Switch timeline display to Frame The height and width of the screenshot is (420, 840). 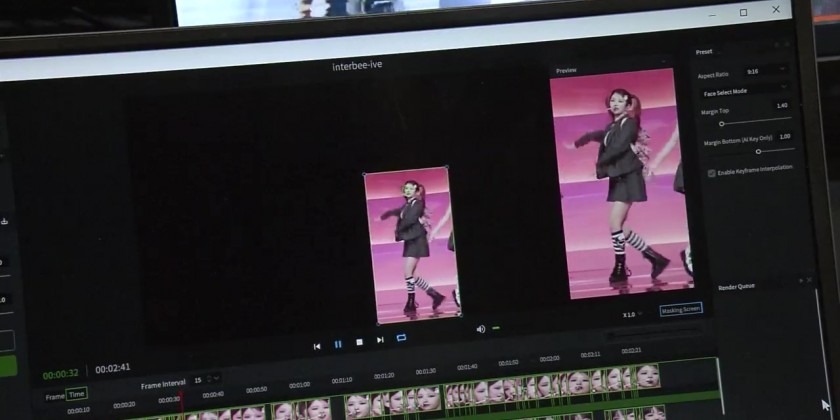tap(54, 396)
